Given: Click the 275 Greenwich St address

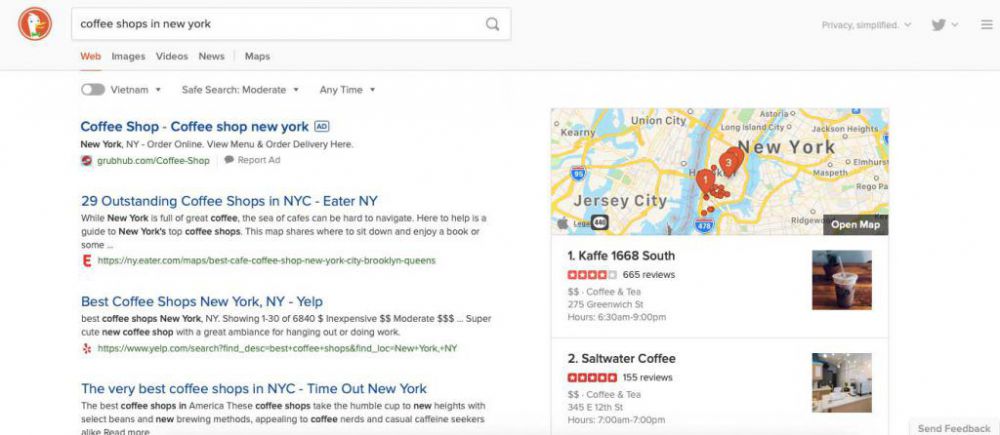Looking at the screenshot, I should [605, 304].
